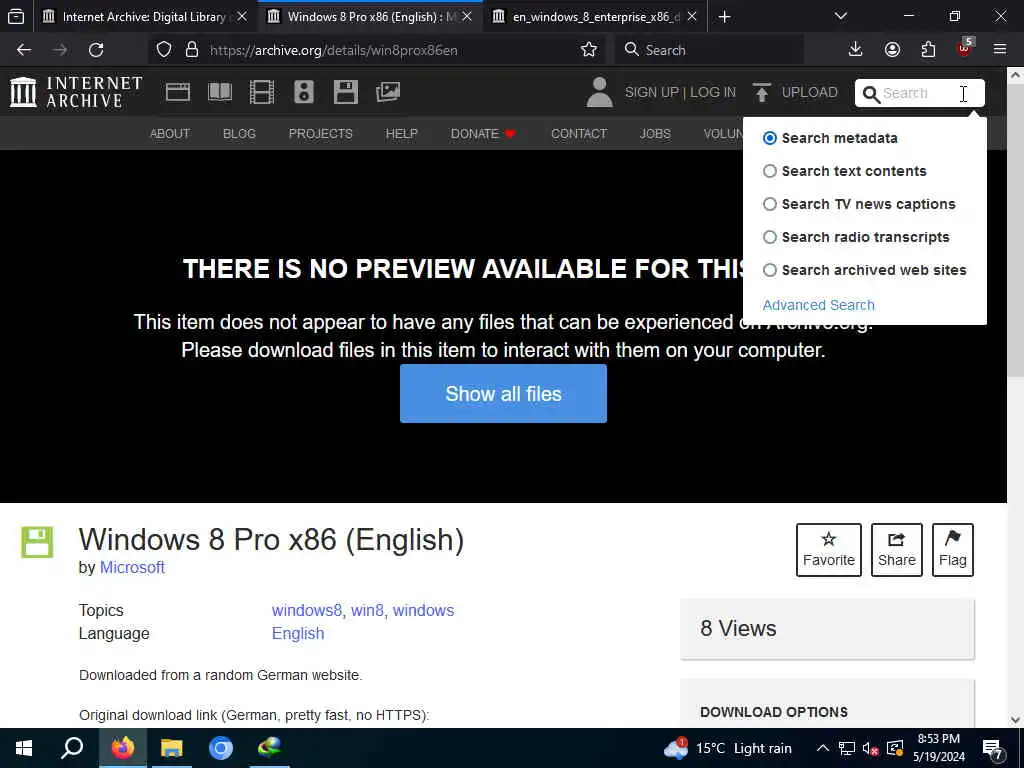Open the extensions puzzle icon
This screenshot has height=768, width=1024.
[x=928, y=50]
